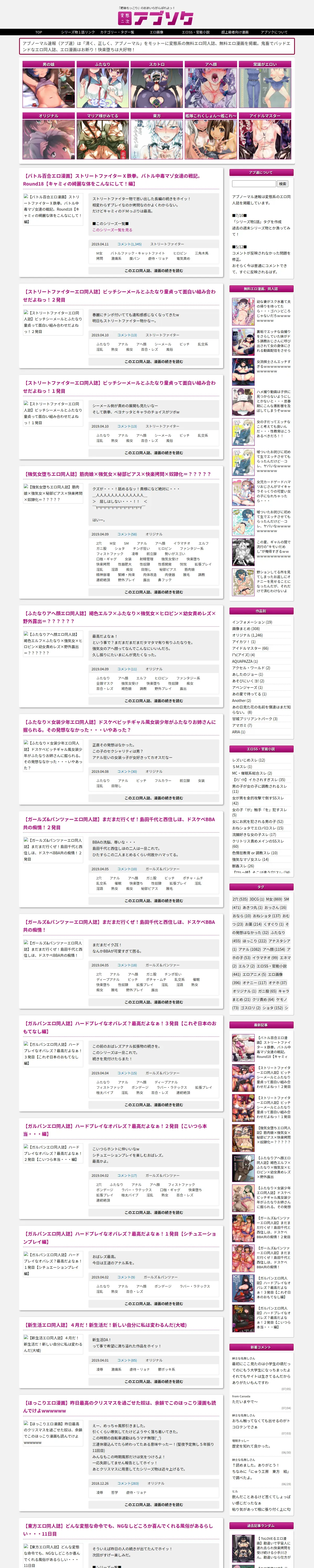Open 甘城ブリリアントパーク (3) in 作品別 list
Screen dimensions: 314x1568
coord(254,719)
